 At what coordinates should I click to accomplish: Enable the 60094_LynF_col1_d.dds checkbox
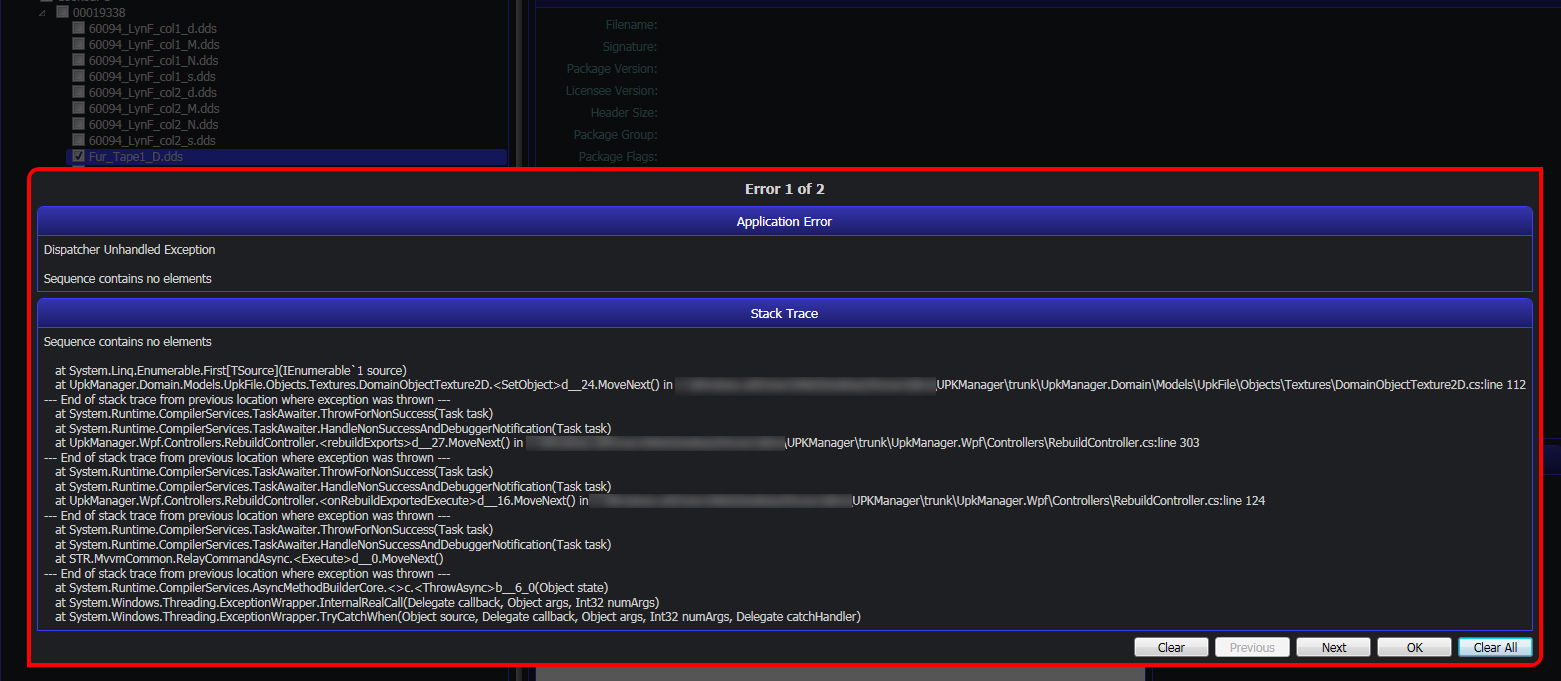[78, 28]
